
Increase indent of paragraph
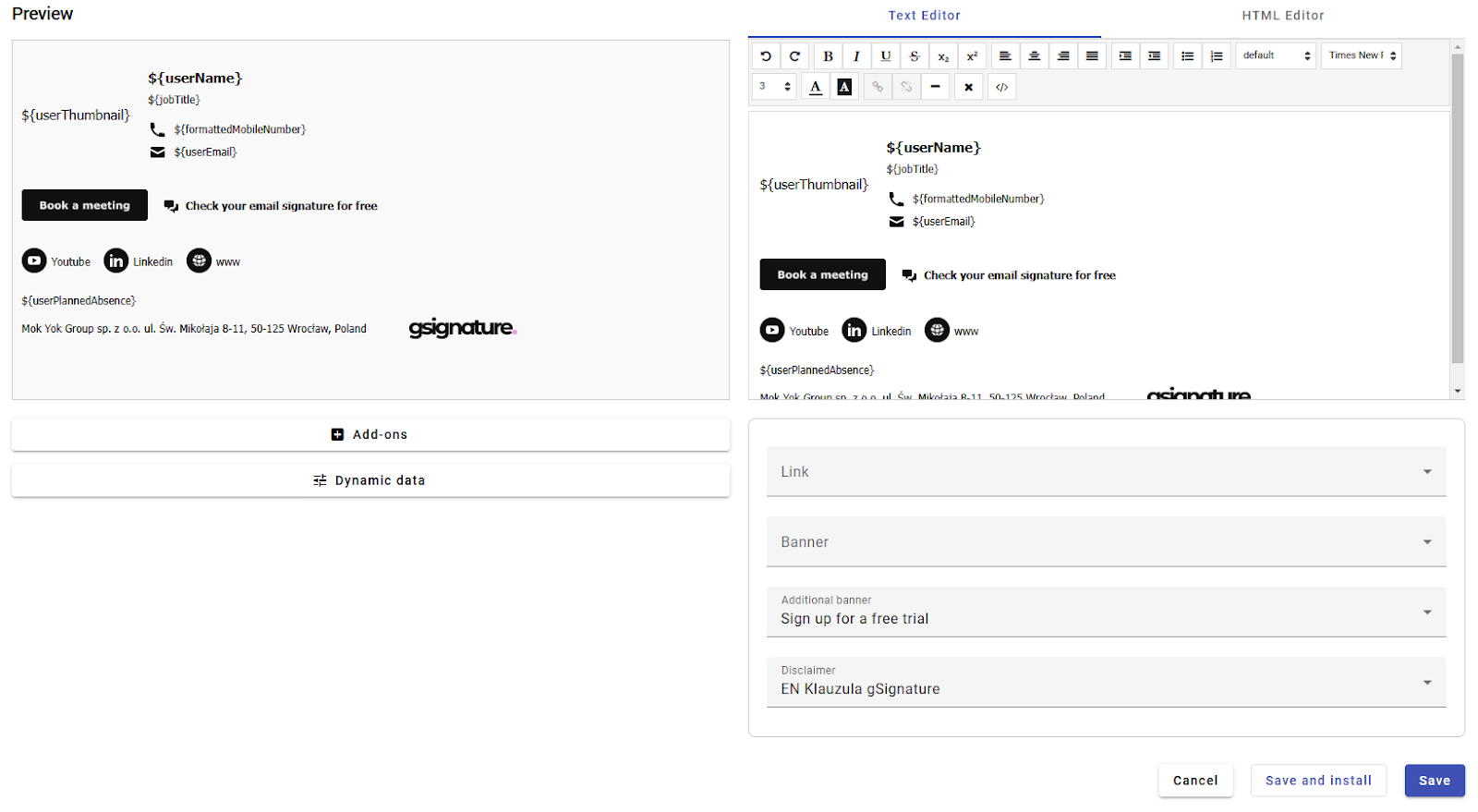coord(1125,56)
